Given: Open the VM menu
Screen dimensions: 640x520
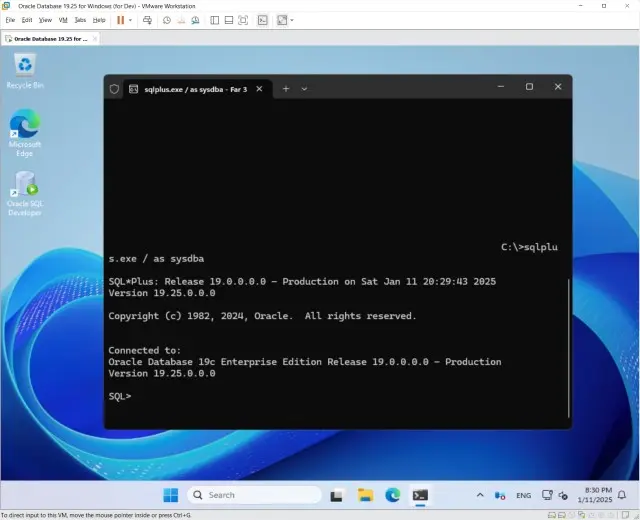Looking at the screenshot, I should tap(63, 20).
